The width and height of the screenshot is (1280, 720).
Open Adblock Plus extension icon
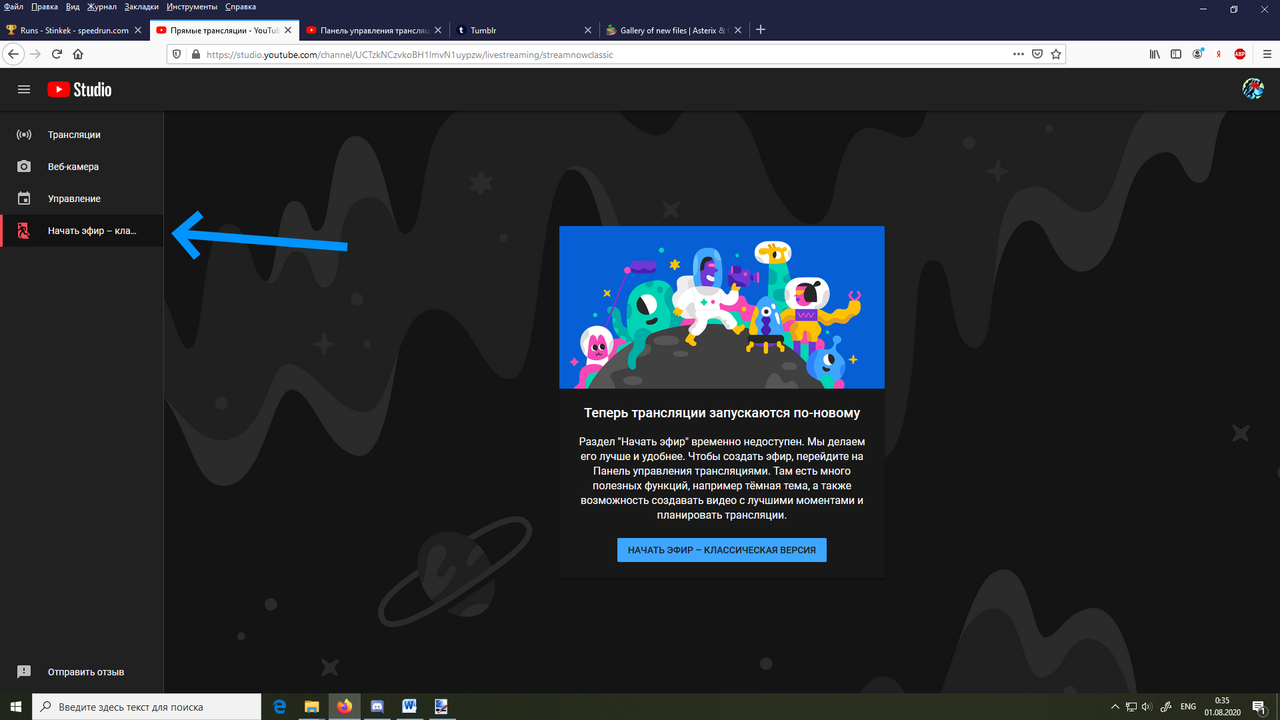pos(1240,54)
